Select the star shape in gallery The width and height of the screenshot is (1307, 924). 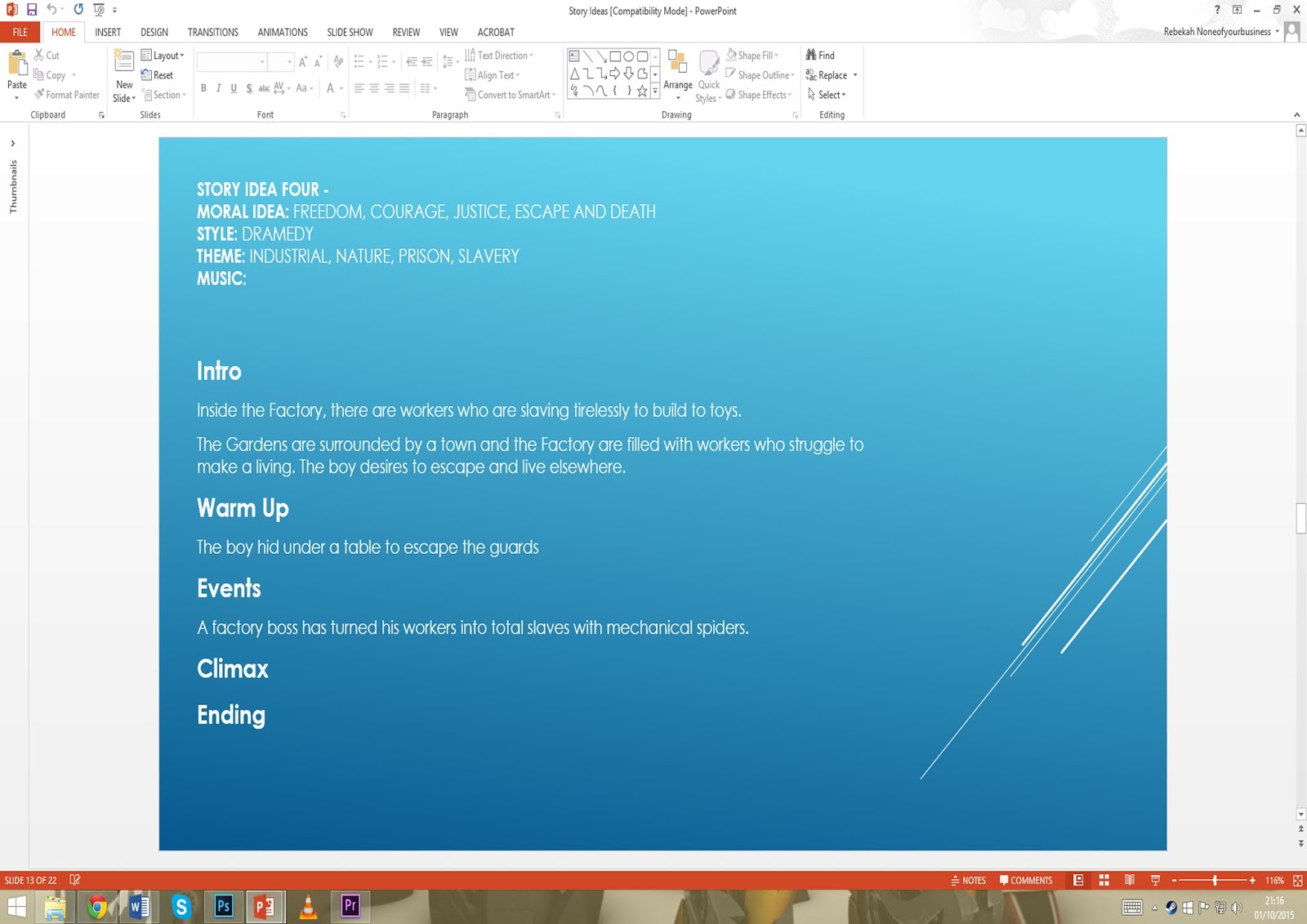click(642, 91)
